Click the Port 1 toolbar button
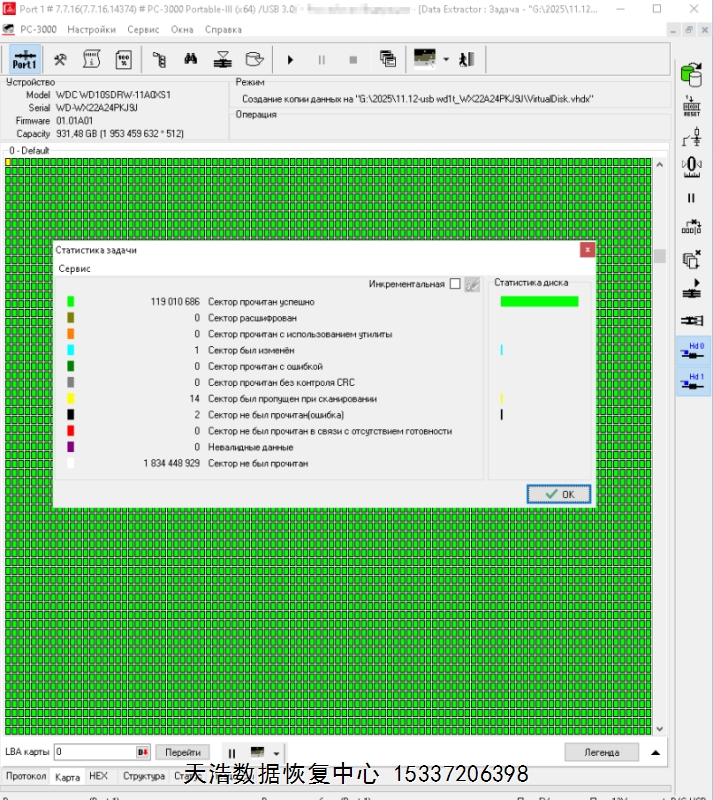 (26, 59)
